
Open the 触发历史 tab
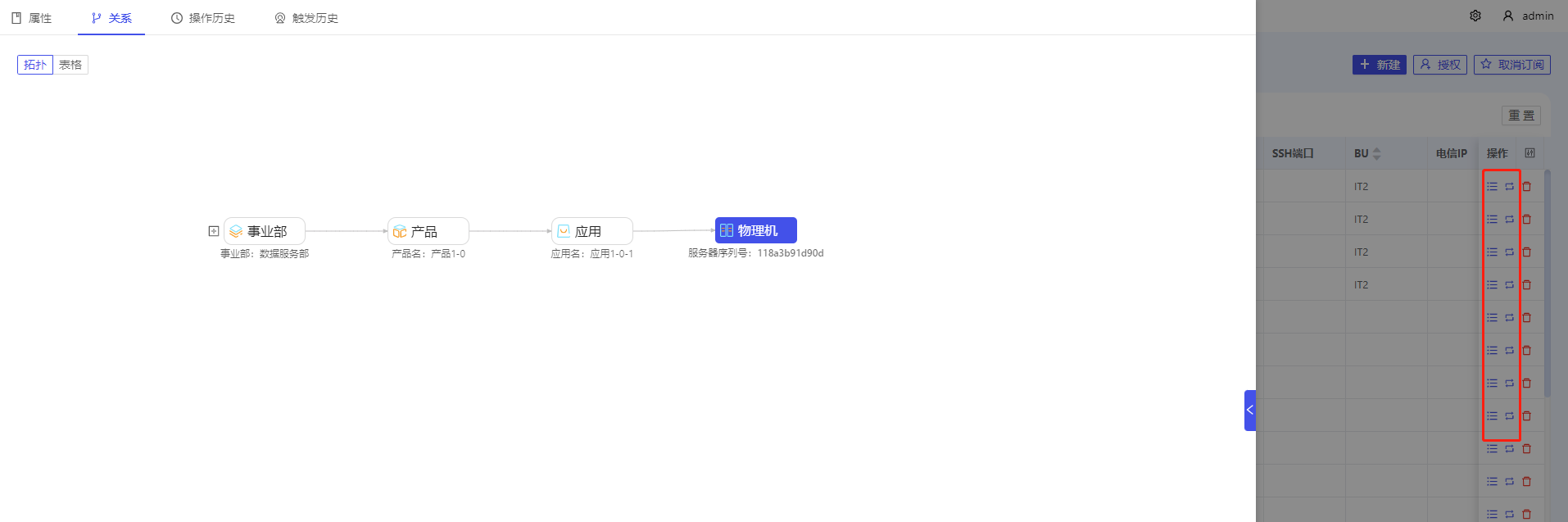306,18
